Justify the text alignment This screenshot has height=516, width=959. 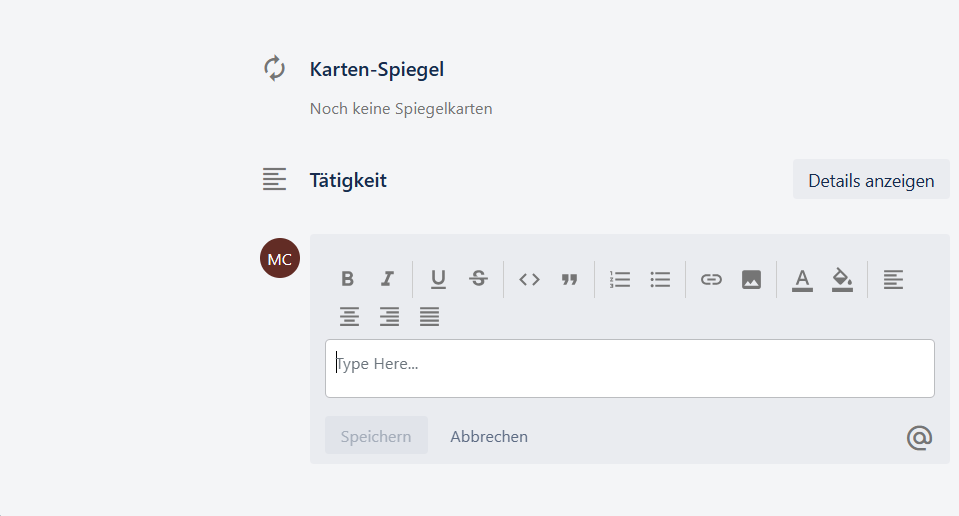(429, 317)
